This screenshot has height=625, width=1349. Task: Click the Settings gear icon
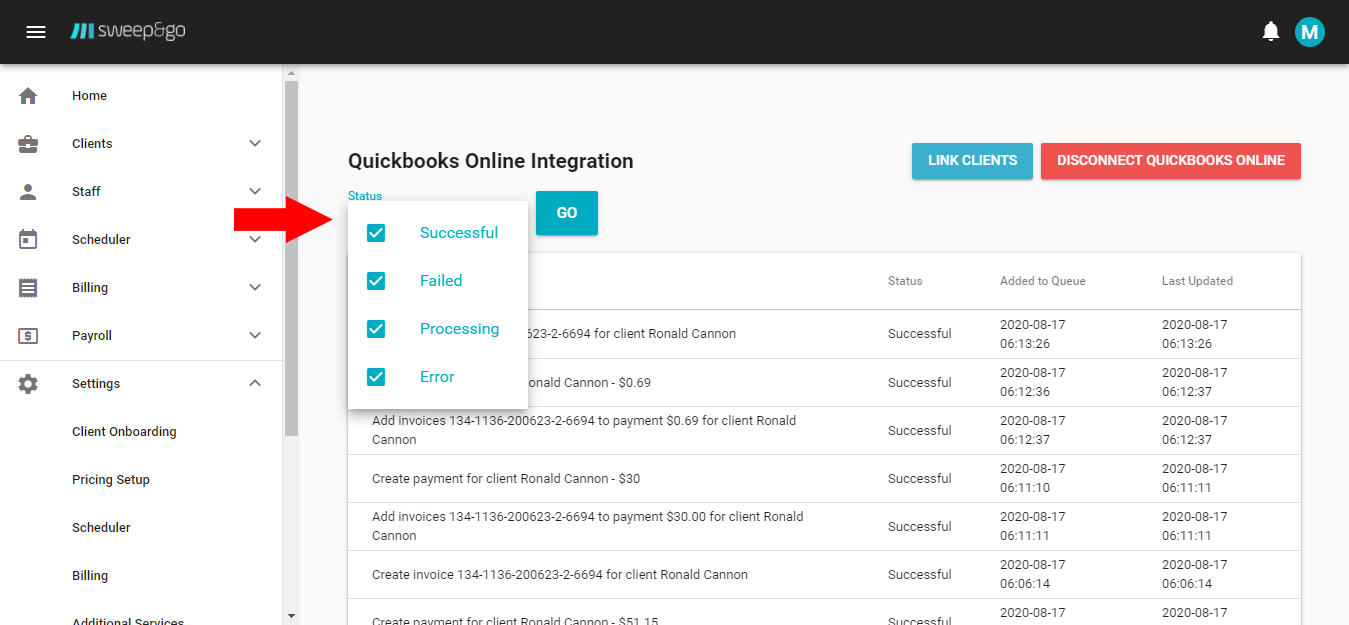pyautogui.click(x=28, y=383)
